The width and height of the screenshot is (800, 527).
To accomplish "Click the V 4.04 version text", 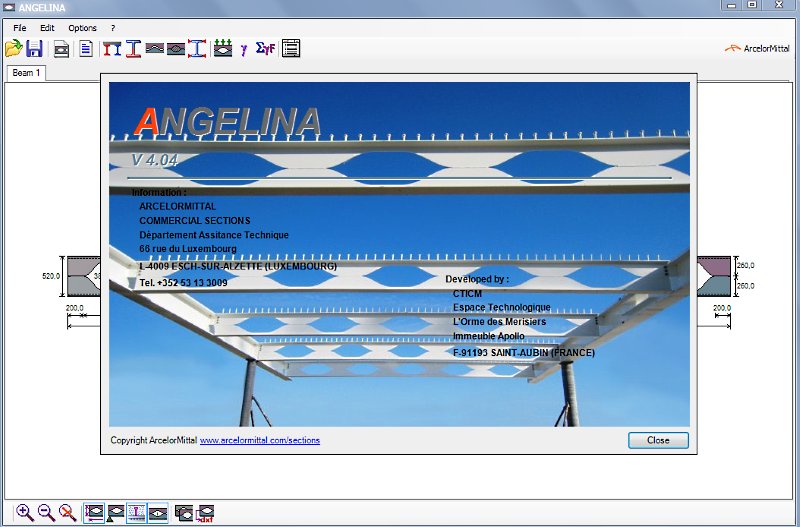I will point(155,160).
